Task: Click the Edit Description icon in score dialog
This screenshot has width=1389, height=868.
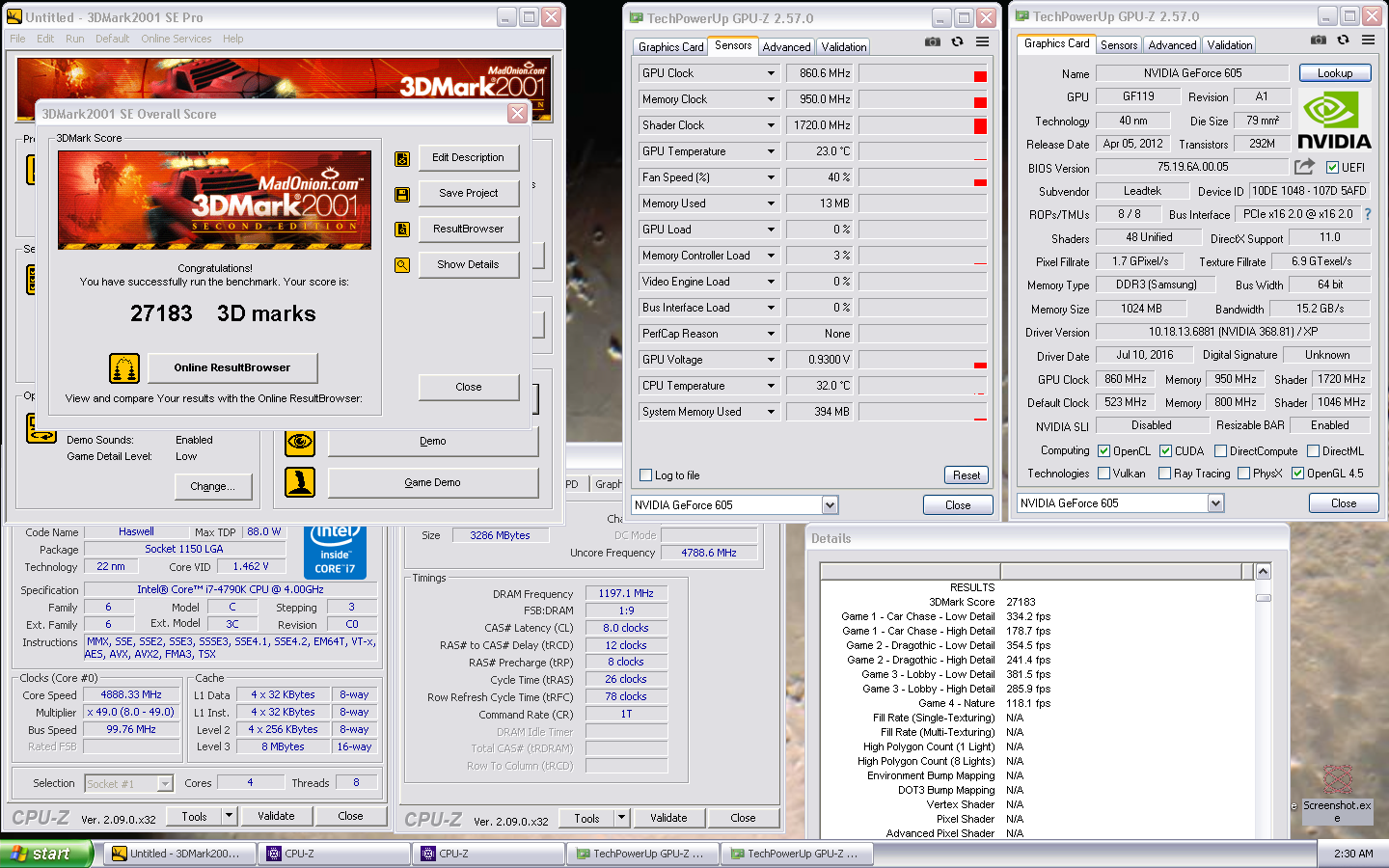Action: click(x=402, y=158)
